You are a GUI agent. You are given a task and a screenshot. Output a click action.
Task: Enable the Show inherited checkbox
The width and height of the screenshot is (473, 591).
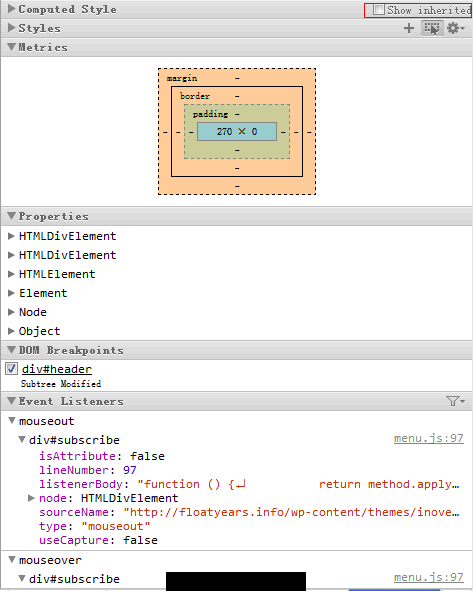[378, 10]
